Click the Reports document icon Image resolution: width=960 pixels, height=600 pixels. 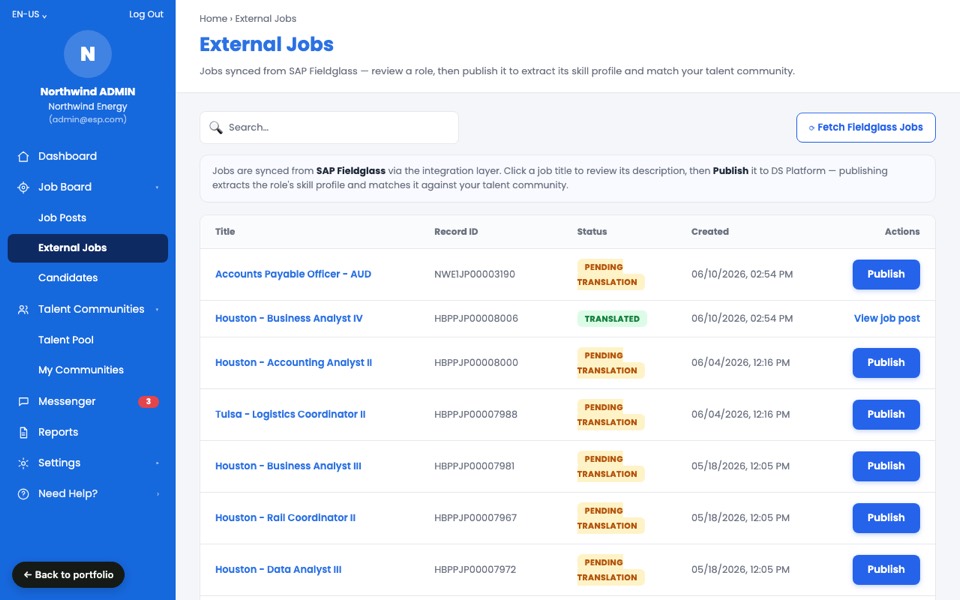(23, 432)
